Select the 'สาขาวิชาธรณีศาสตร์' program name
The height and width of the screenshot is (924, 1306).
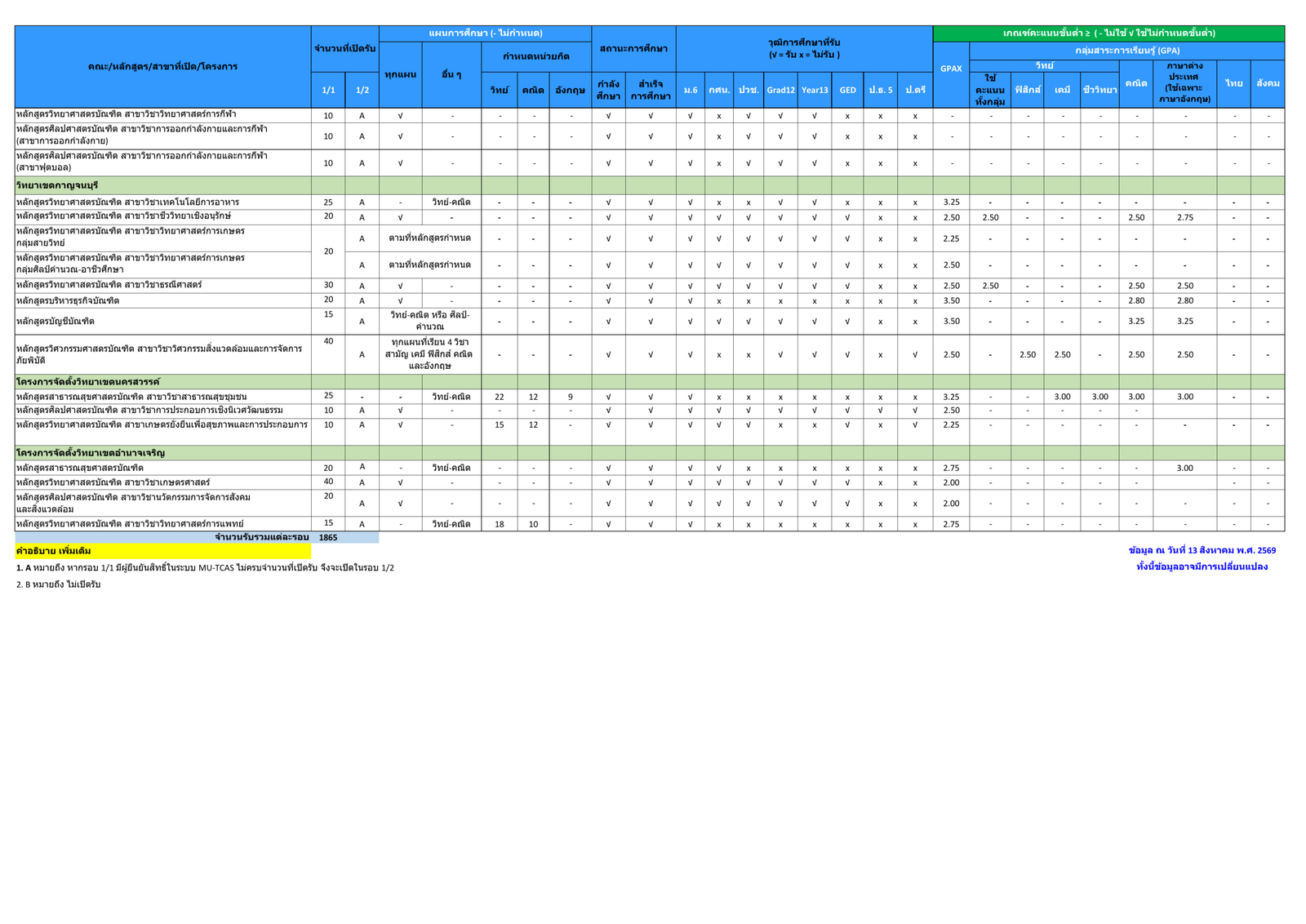(109, 285)
